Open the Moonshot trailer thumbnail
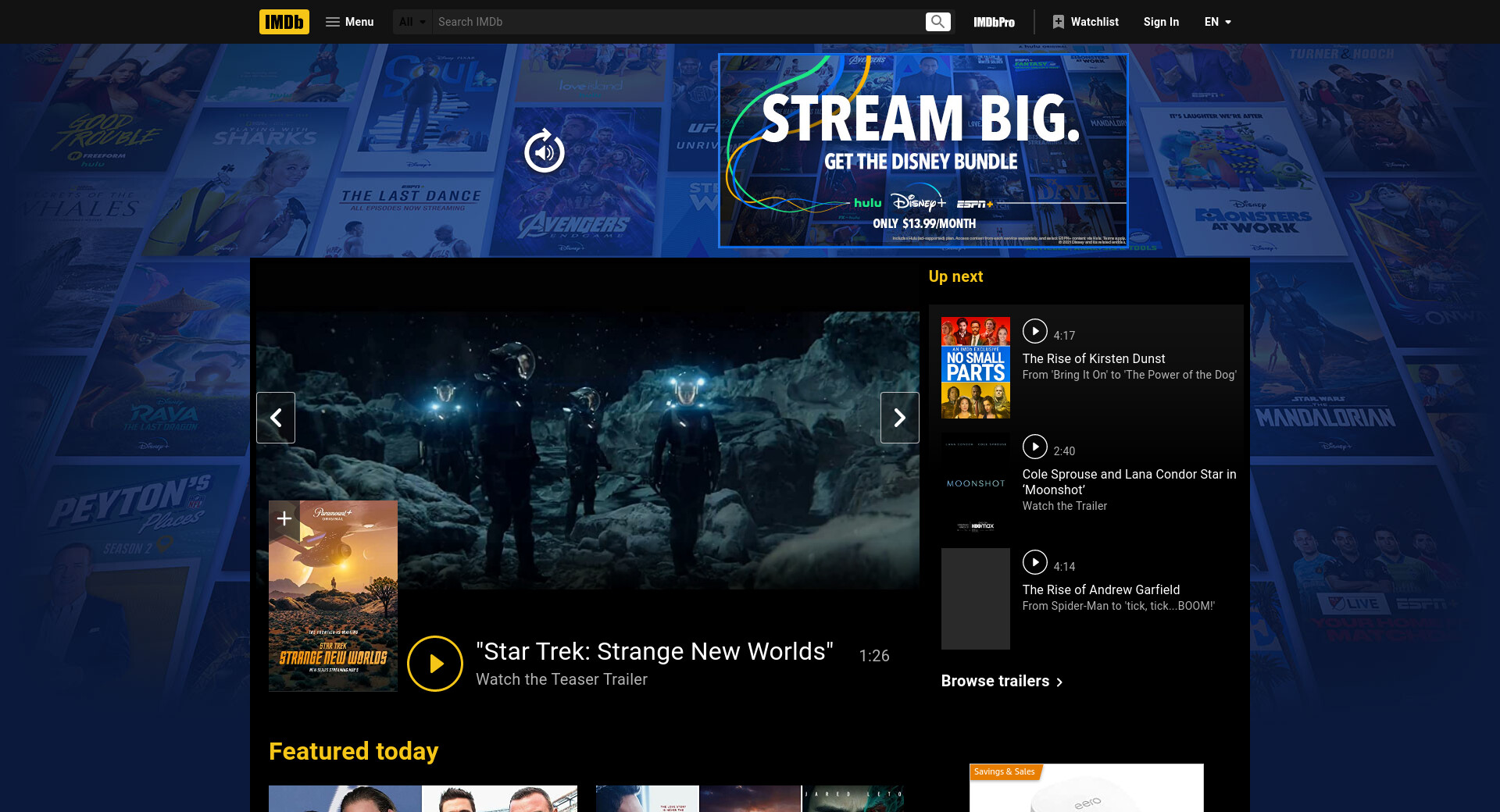 (x=976, y=483)
